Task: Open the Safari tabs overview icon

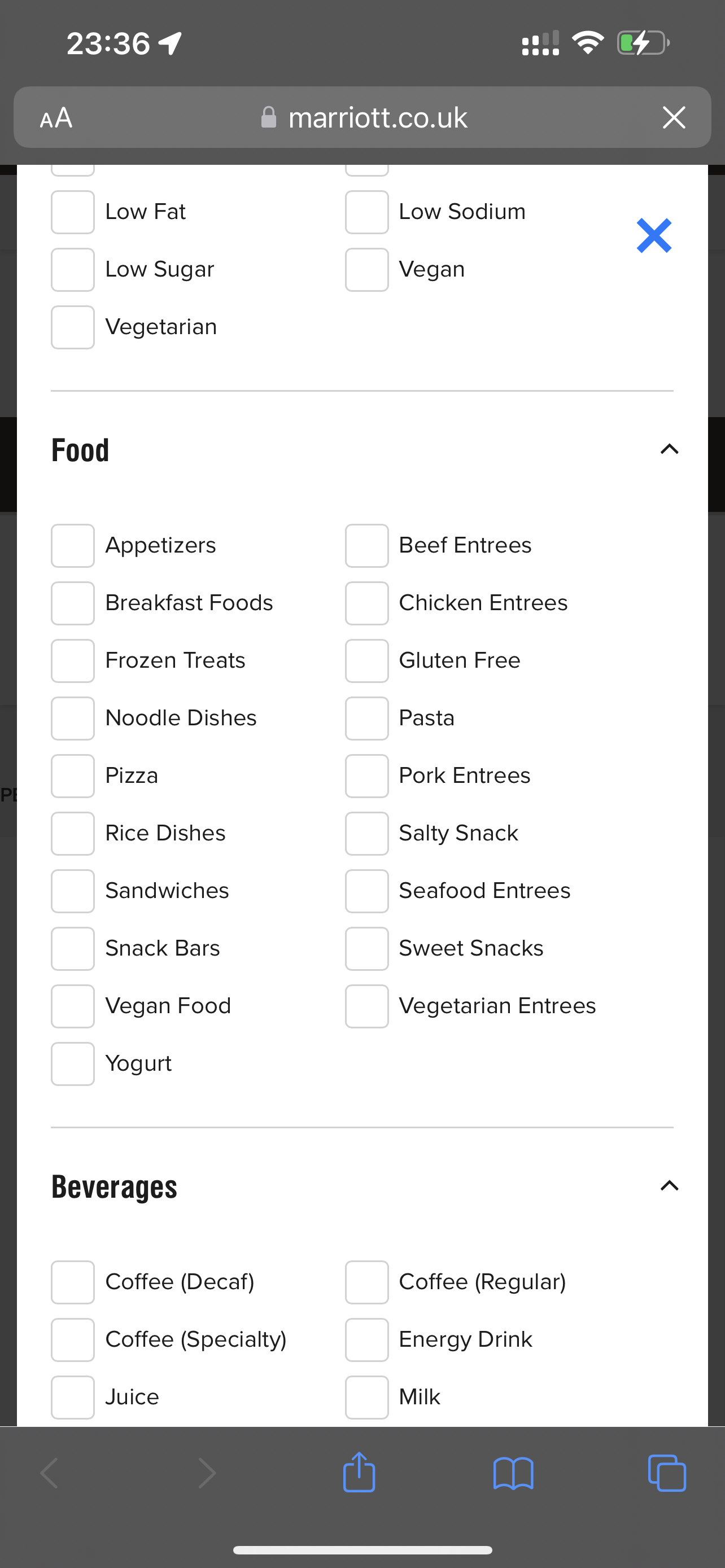Action: point(667,1473)
